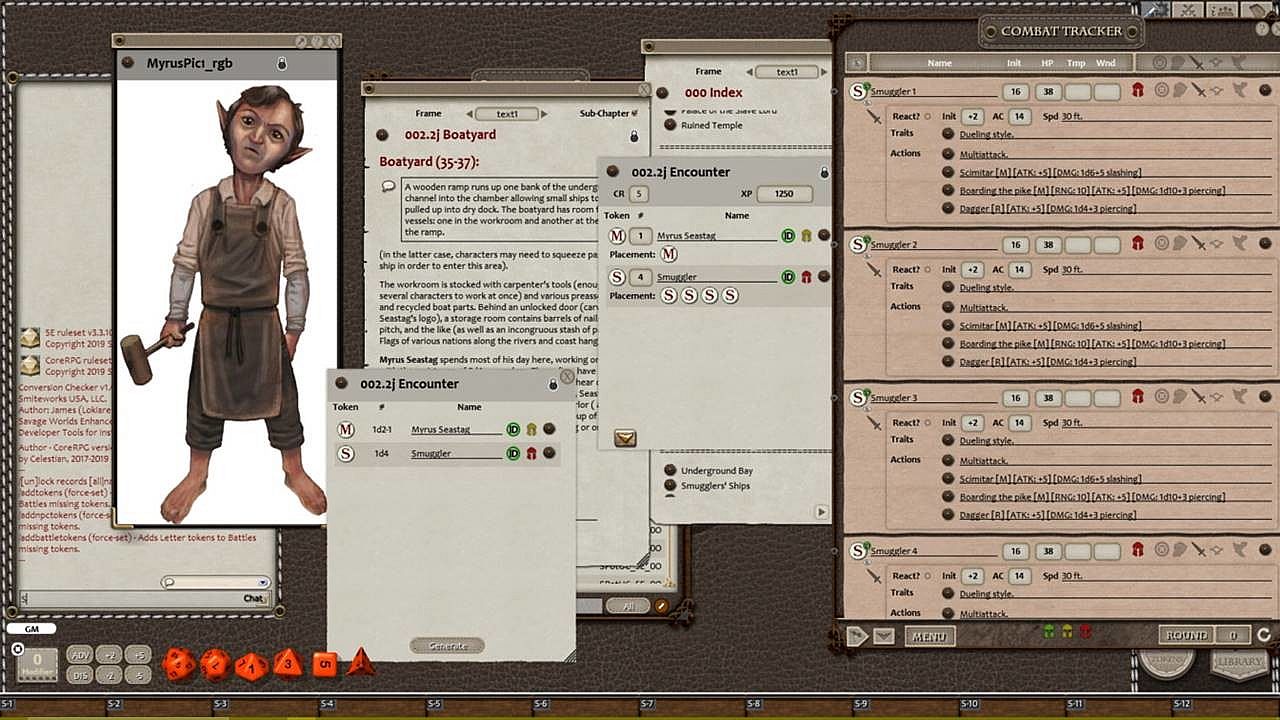Toggle ID status for Smuggler in 1d4 row
The width and height of the screenshot is (1280, 720).
point(513,453)
